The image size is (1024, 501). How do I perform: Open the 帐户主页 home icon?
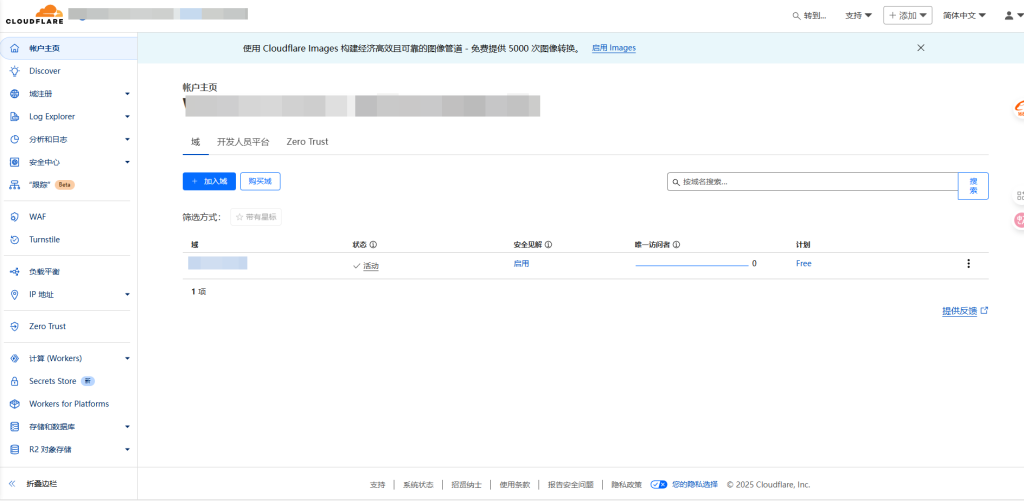[x=15, y=48]
